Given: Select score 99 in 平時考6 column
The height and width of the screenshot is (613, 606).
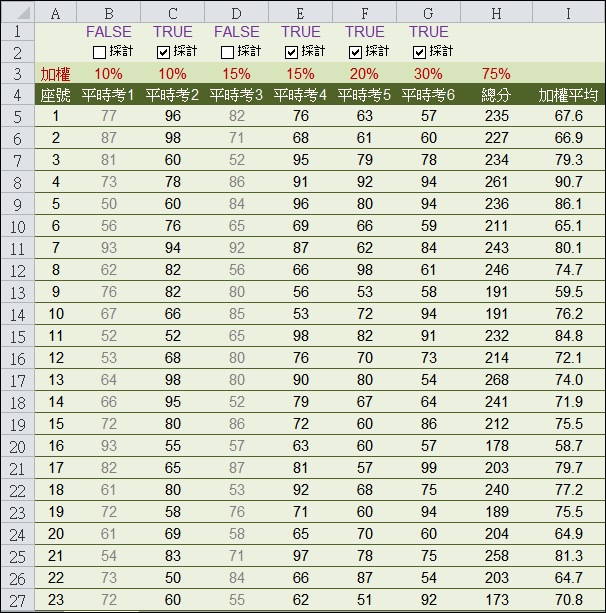Looking at the screenshot, I should point(429,468).
